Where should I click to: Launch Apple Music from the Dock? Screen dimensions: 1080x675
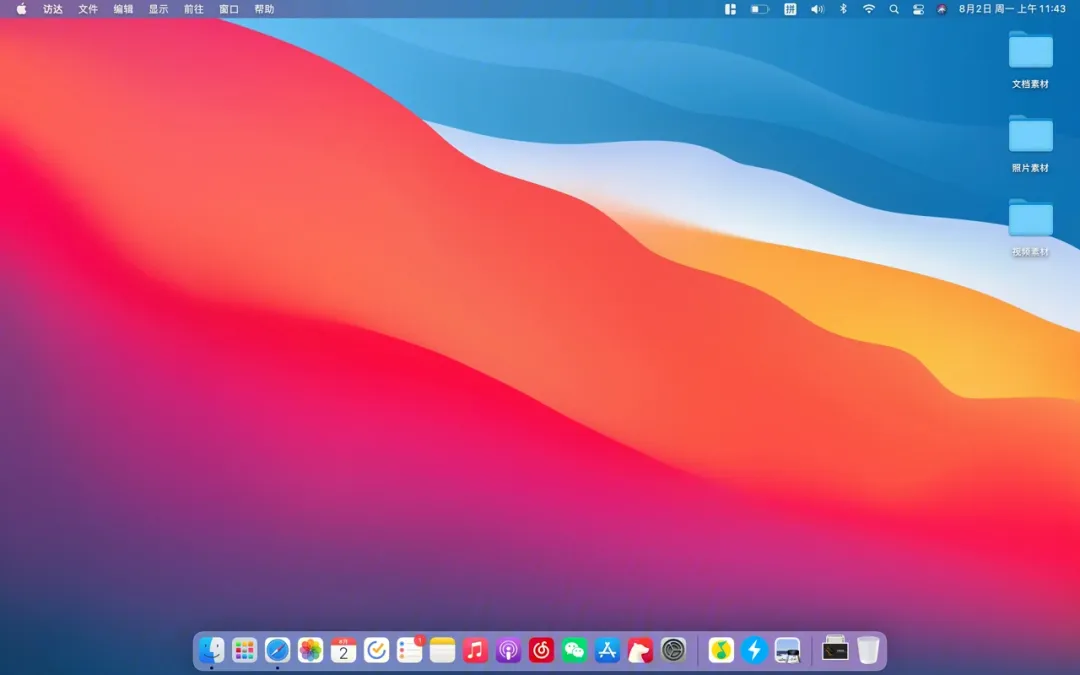[475, 650]
